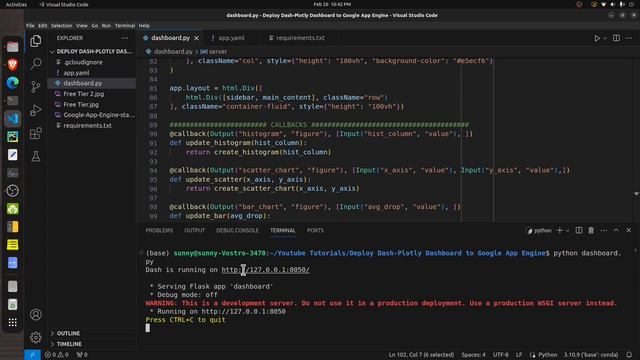Select Python language mode in status bar
This screenshot has height=360, width=640.
[x=547, y=355]
